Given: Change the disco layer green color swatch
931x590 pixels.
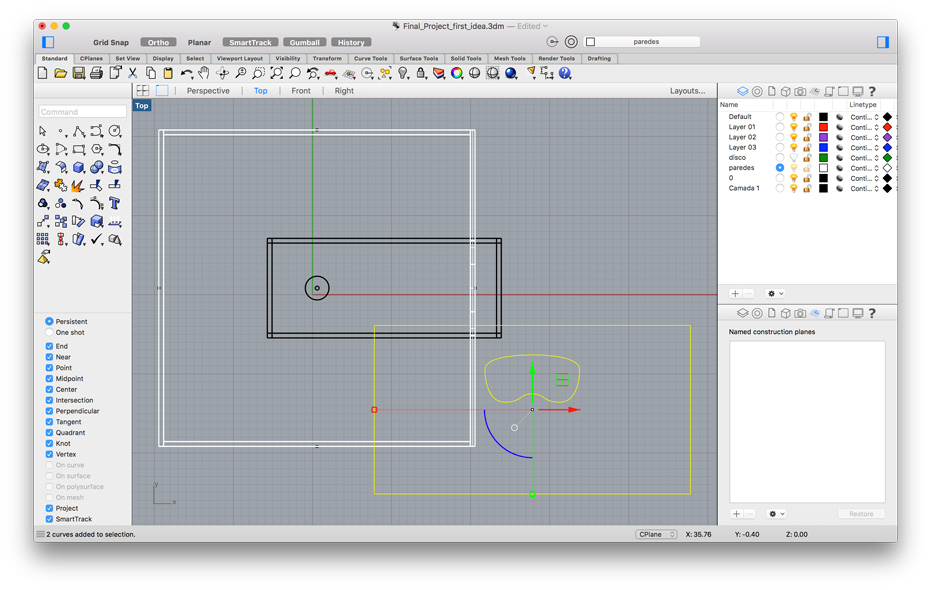Looking at the screenshot, I should point(823,158).
